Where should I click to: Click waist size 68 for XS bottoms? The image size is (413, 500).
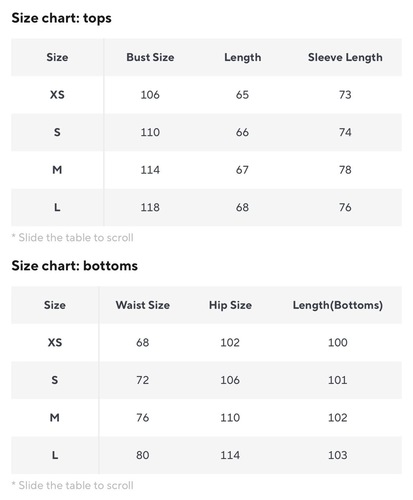143,342
